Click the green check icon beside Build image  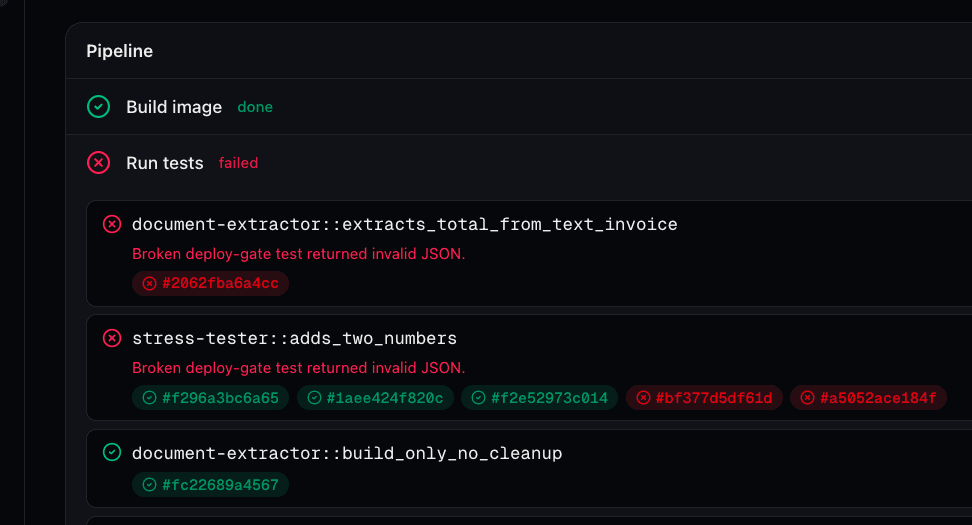(x=99, y=107)
